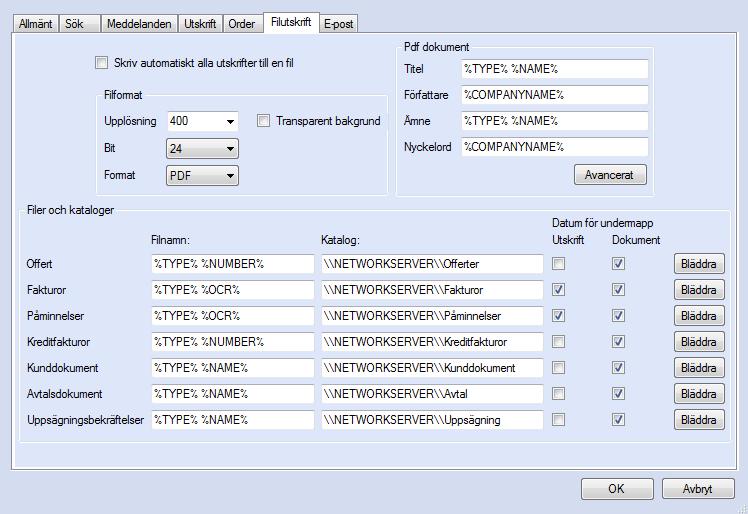Screen dimensions: 748x514
Task: Open the Upplösning dropdown
Action: (203, 121)
